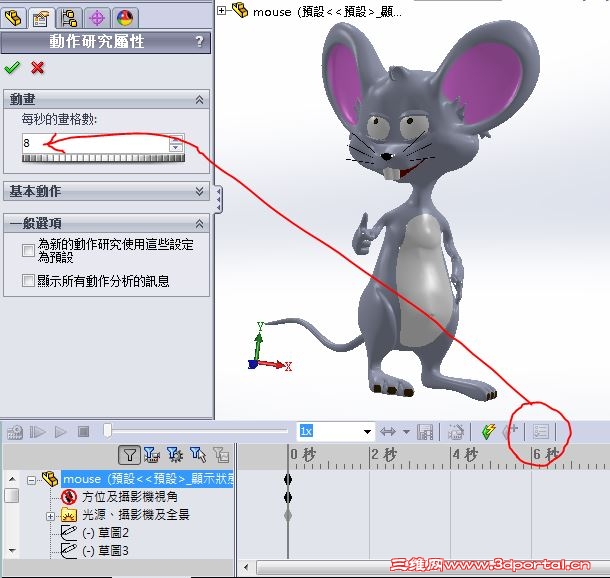Select the mouse row keyframe at 0秒
Image resolution: width=610 pixels, height=578 pixels.
click(x=288, y=479)
